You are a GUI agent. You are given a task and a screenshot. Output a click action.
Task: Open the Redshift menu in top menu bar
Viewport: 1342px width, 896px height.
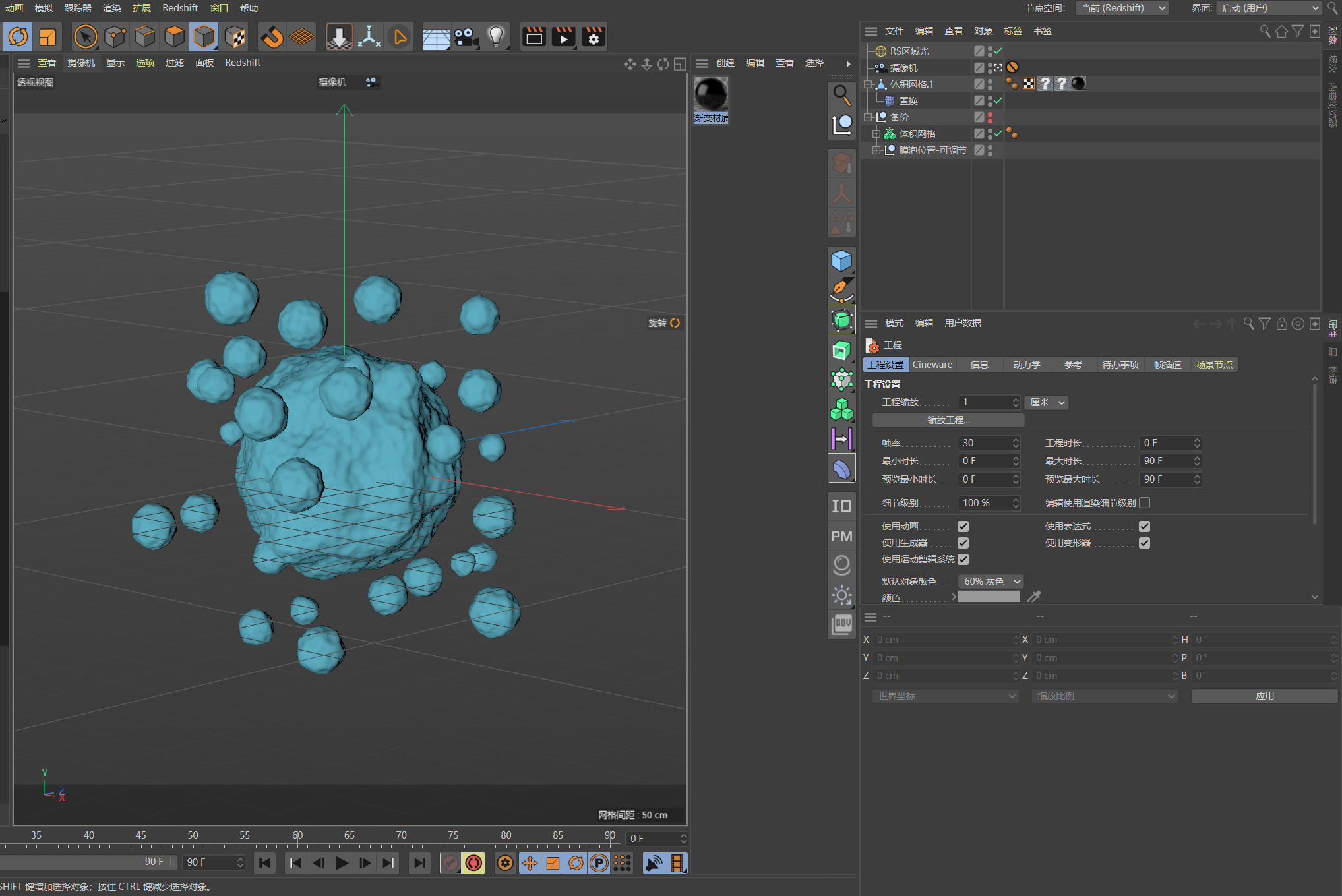(x=180, y=8)
